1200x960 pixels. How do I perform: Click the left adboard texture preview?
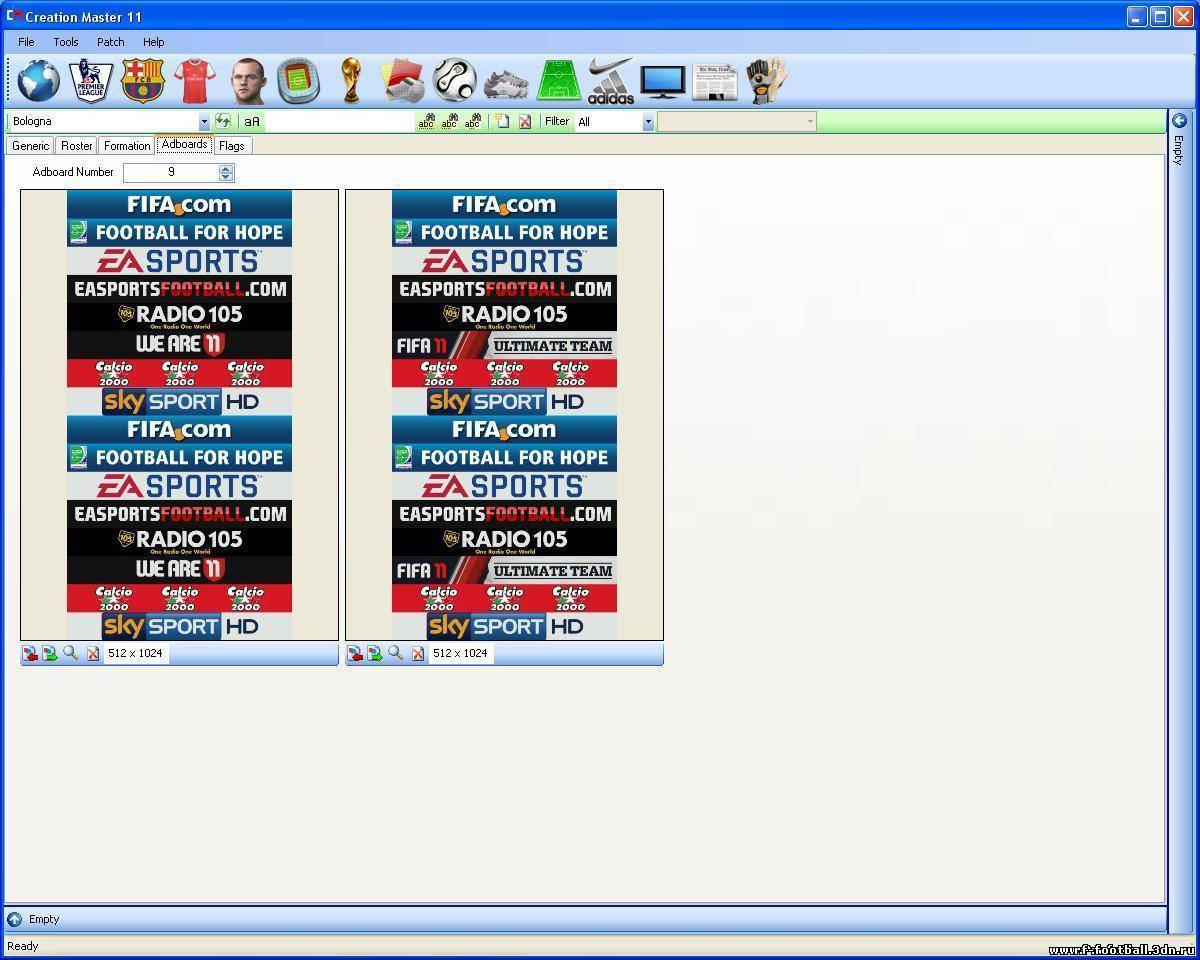point(180,415)
